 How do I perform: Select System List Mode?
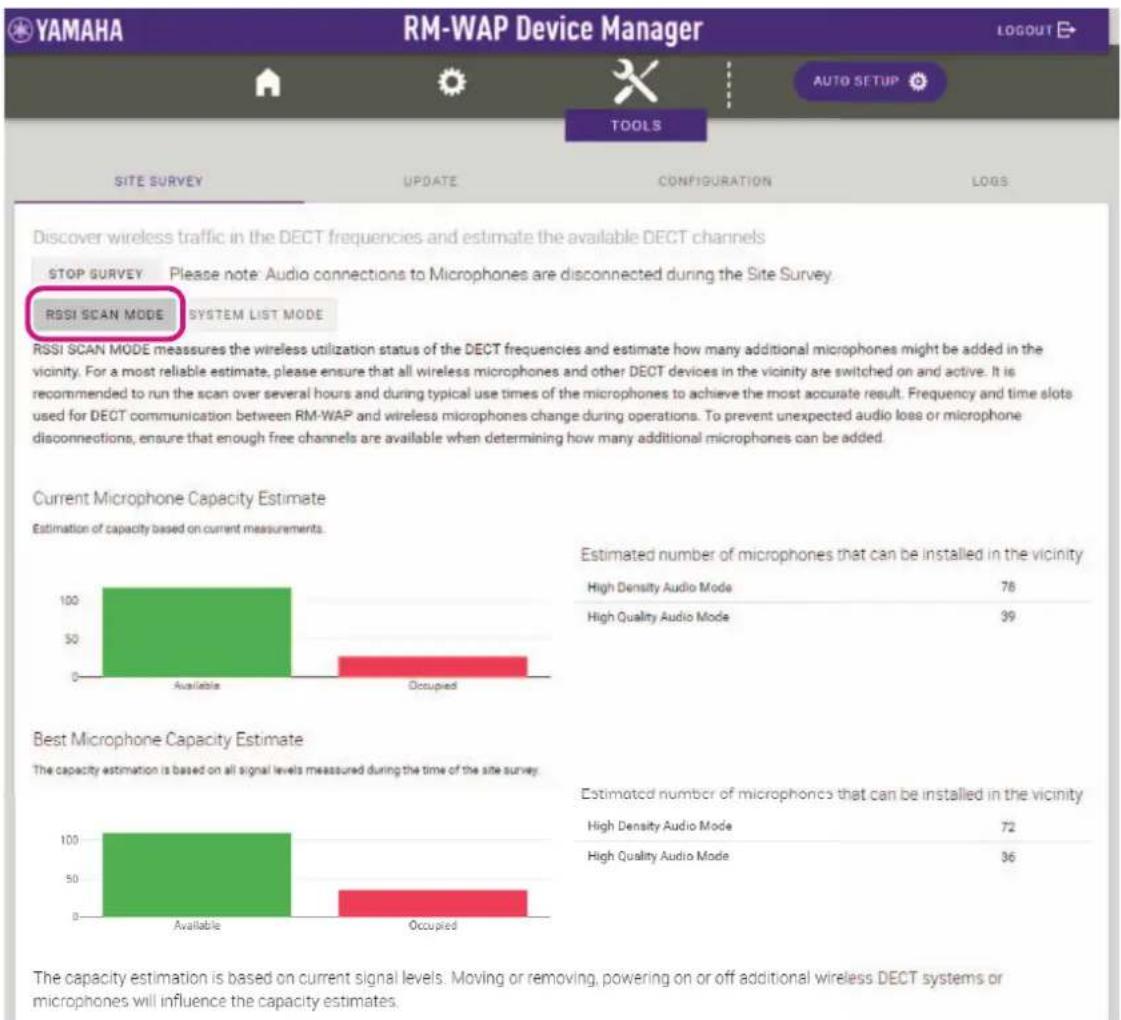point(256,315)
